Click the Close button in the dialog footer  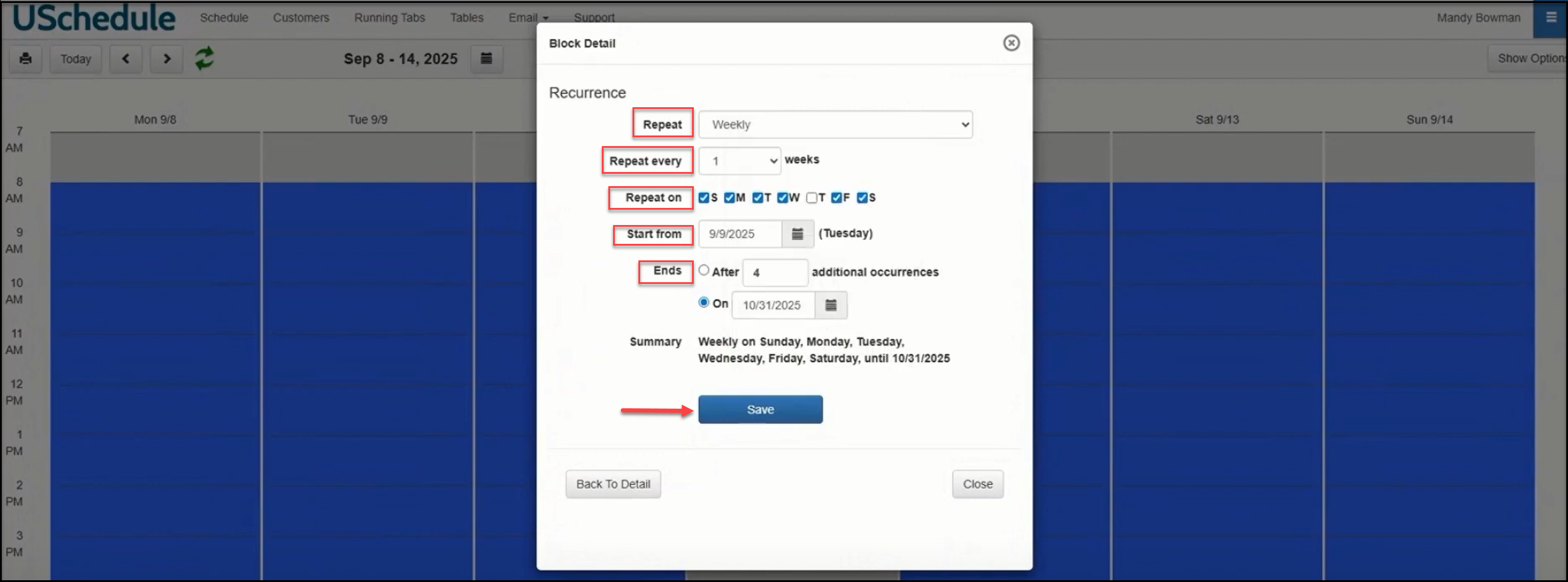(977, 485)
